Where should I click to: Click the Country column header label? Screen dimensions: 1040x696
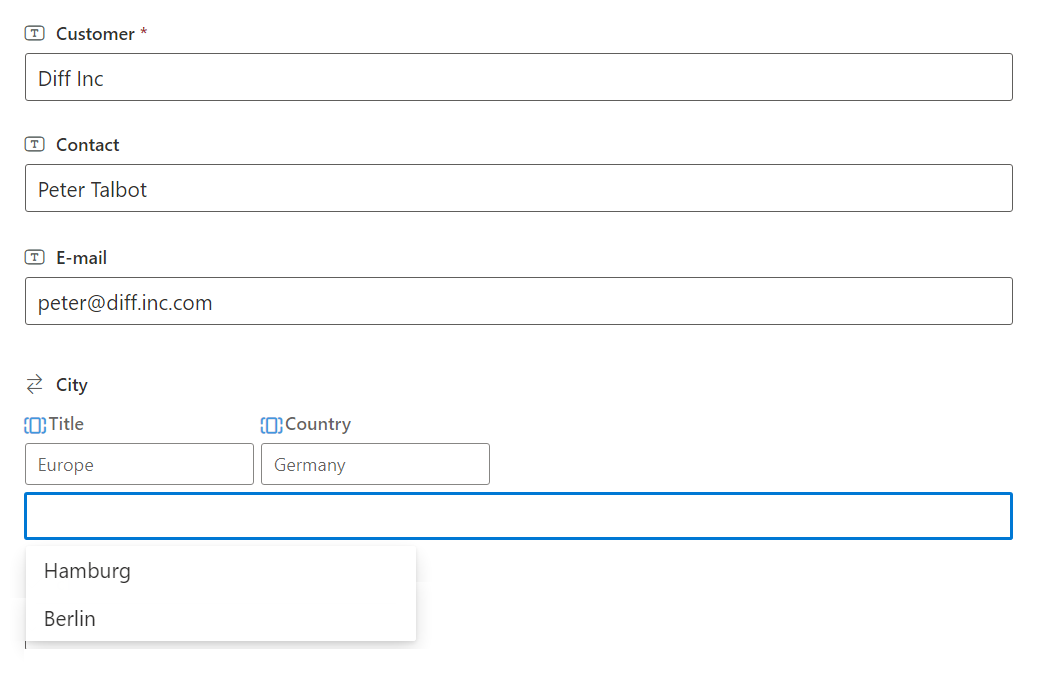(318, 424)
